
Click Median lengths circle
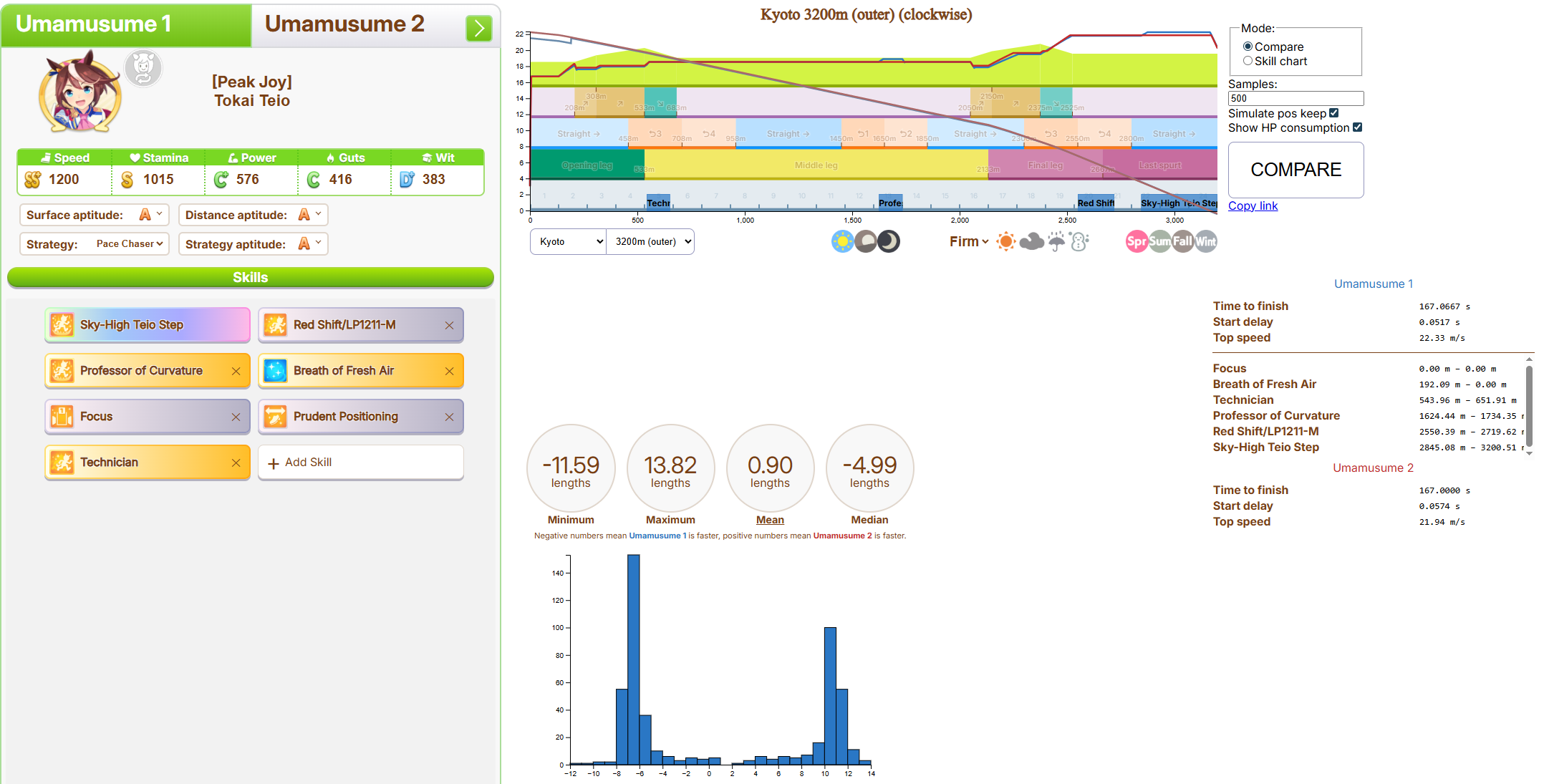[x=869, y=468]
